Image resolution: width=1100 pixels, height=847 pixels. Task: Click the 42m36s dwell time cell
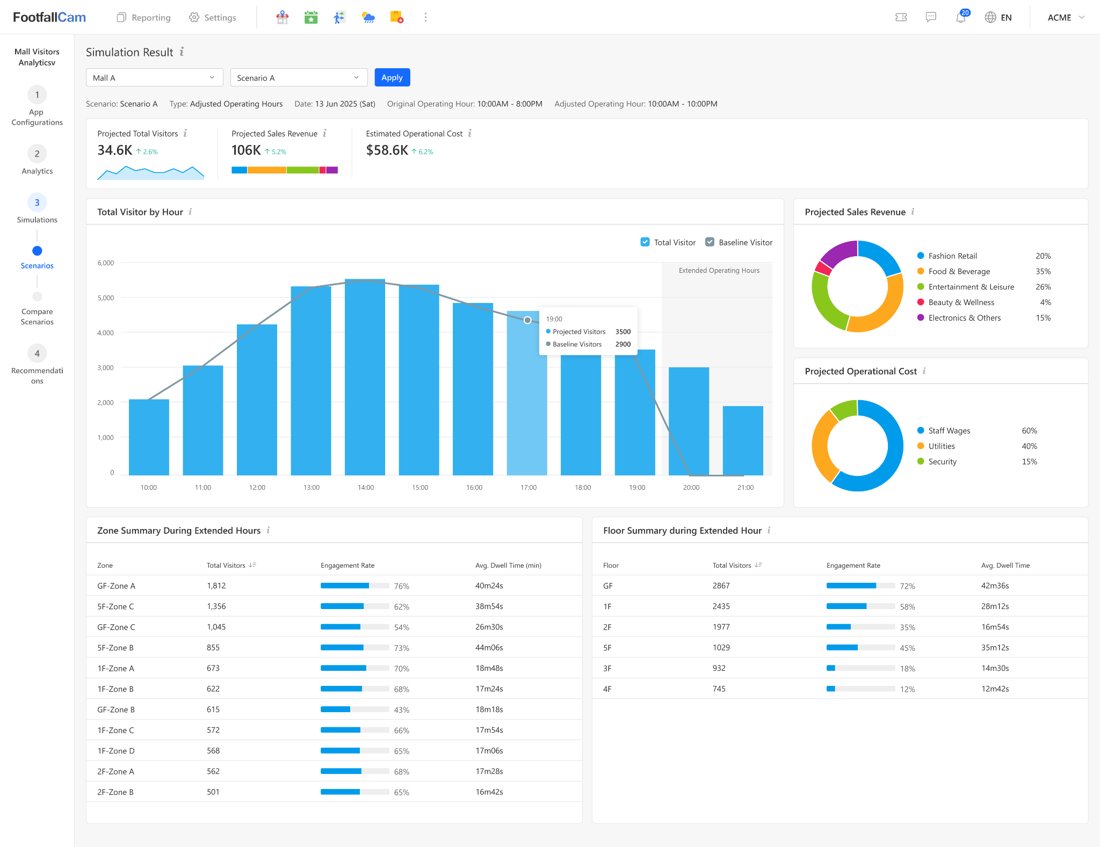995,585
